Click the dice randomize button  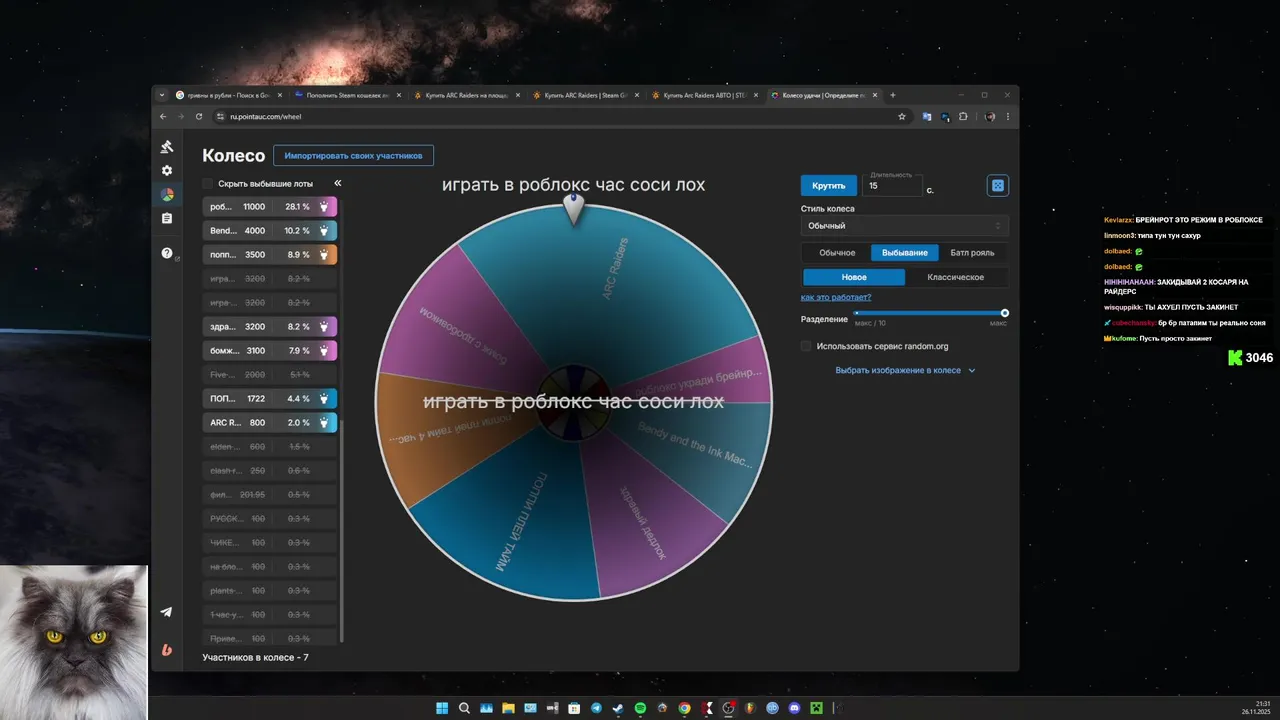997,185
